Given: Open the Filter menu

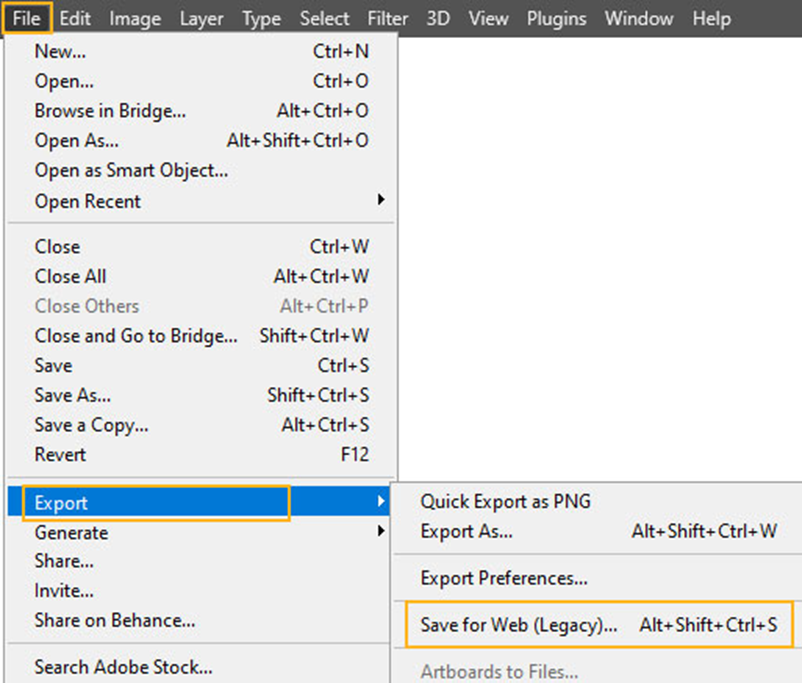Looking at the screenshot, I should click(386, 18).
